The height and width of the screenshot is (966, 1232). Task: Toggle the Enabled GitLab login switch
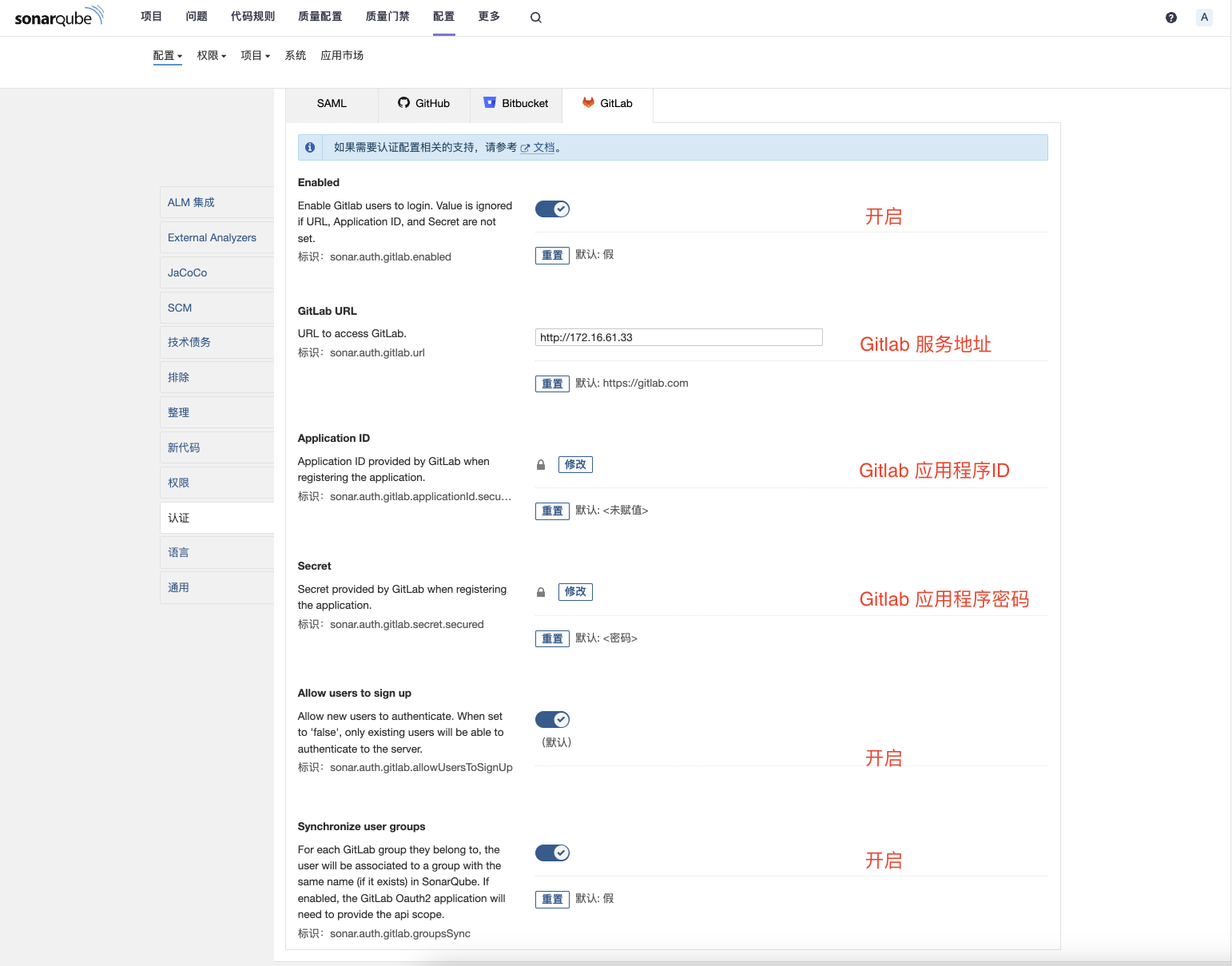[552, 209]
